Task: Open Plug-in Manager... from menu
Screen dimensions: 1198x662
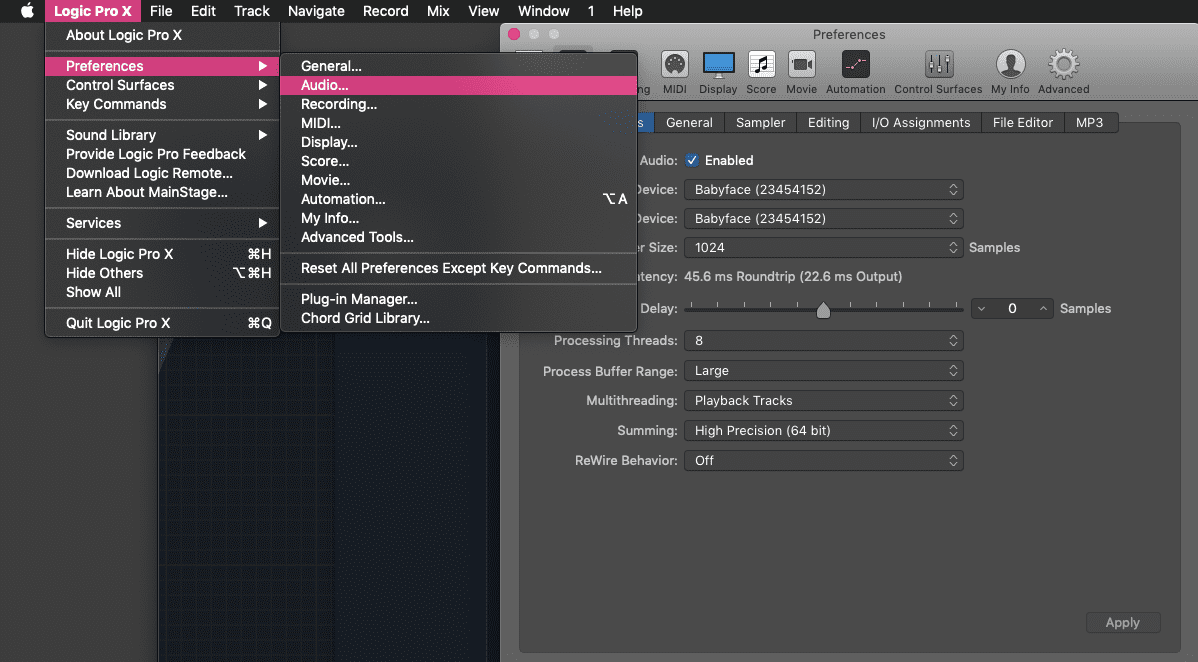Action: coord(458,299)
